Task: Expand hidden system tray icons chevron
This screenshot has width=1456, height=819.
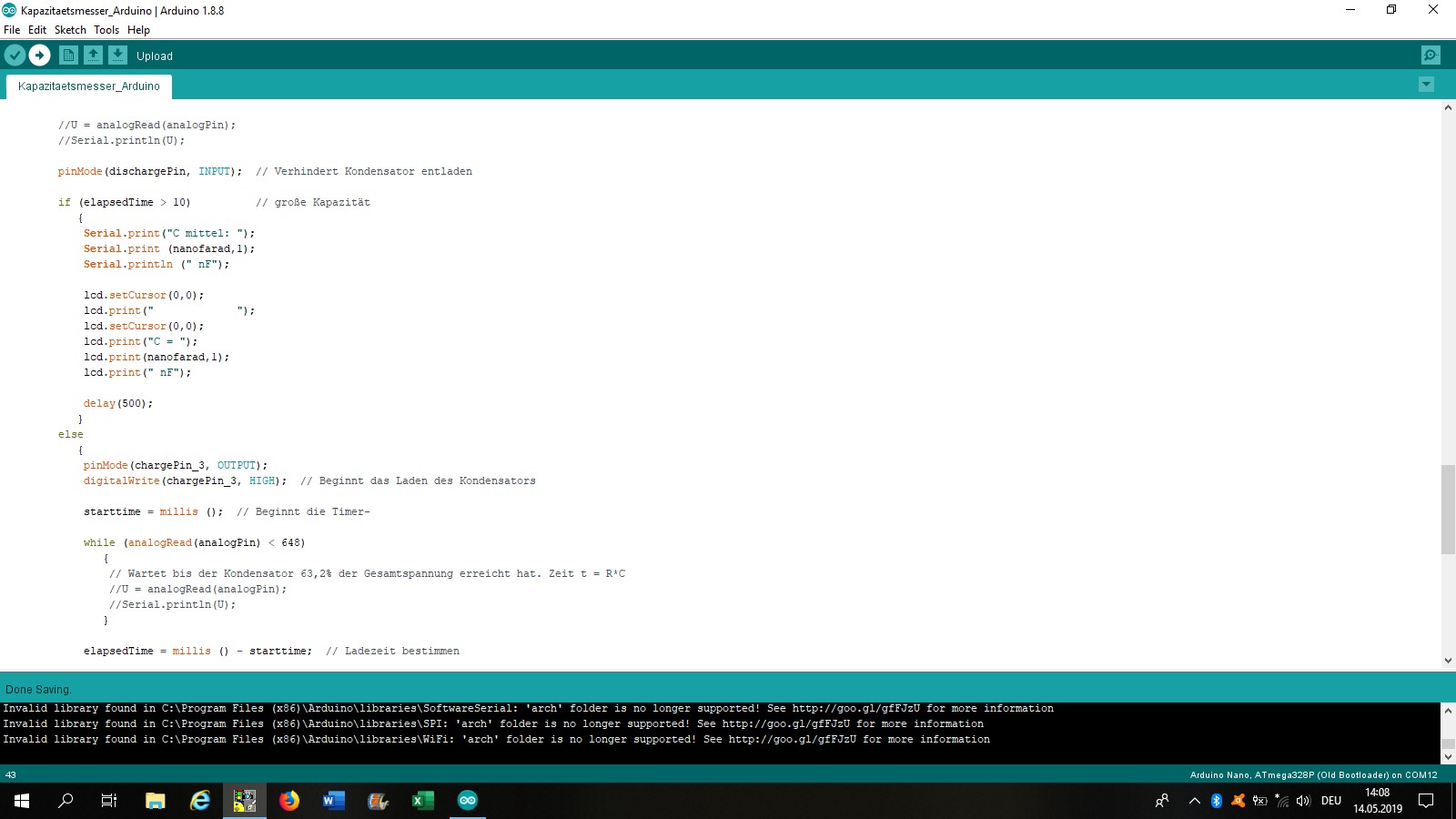Action: tap(1195, 801)
